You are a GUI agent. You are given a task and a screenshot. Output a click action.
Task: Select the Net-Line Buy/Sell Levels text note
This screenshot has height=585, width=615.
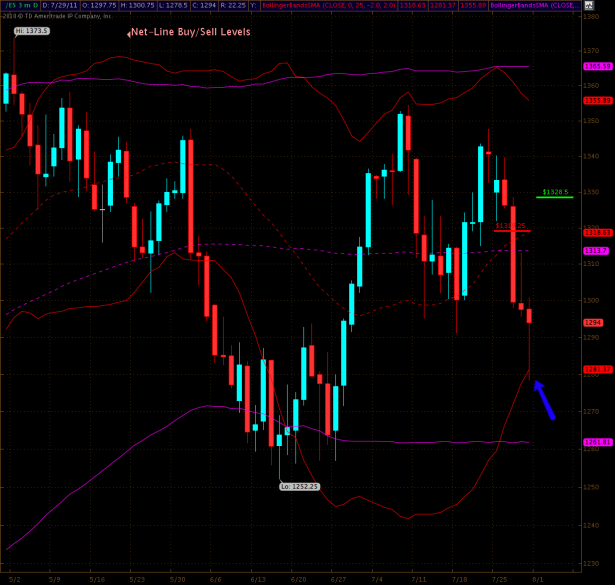tap(190, 32)
